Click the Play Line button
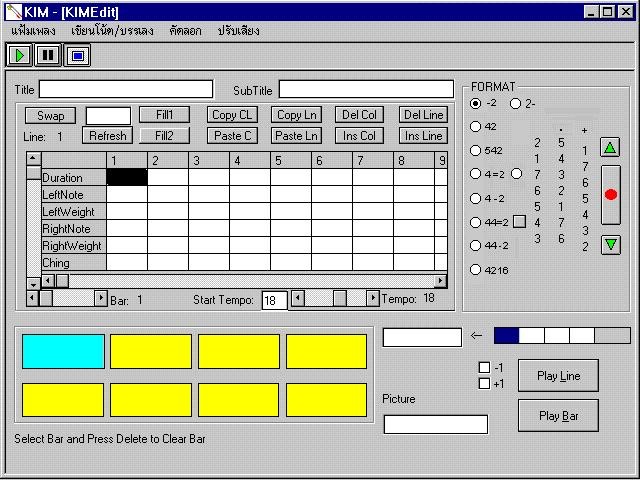The height and width of the screenshot is (480, 640). tap(558, 376)
